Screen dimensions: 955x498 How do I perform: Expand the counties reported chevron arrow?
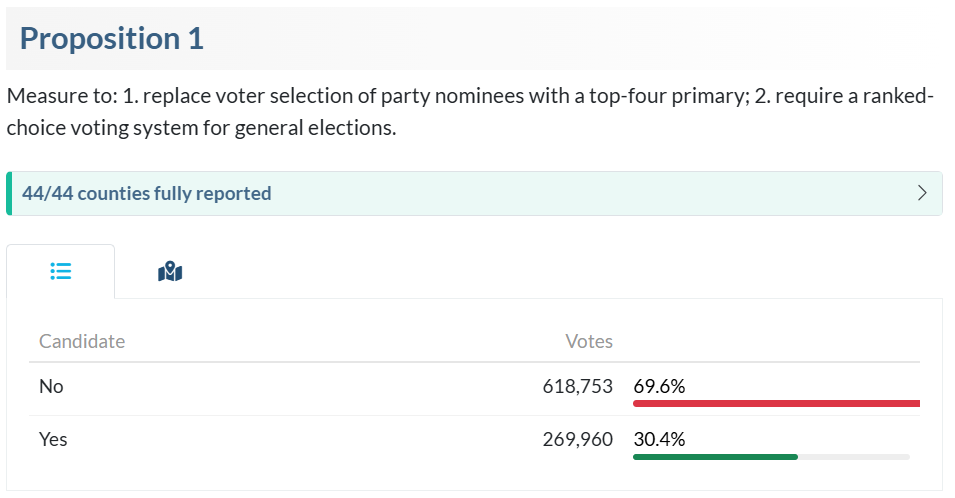(922, 193)
